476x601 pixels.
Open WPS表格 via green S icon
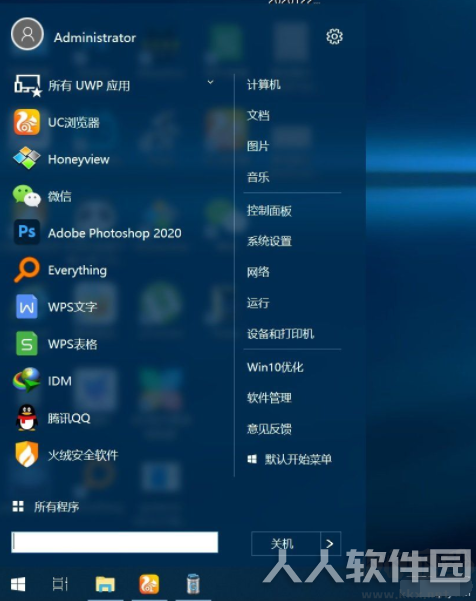27,343
